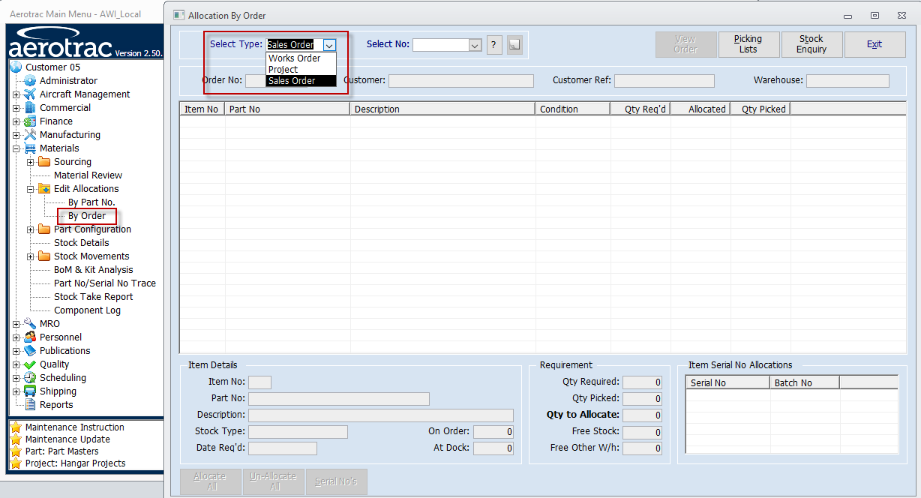The width and height of the screenshot is (921, 498).
Task: Click the small icon button next to help
Action: 515,45
